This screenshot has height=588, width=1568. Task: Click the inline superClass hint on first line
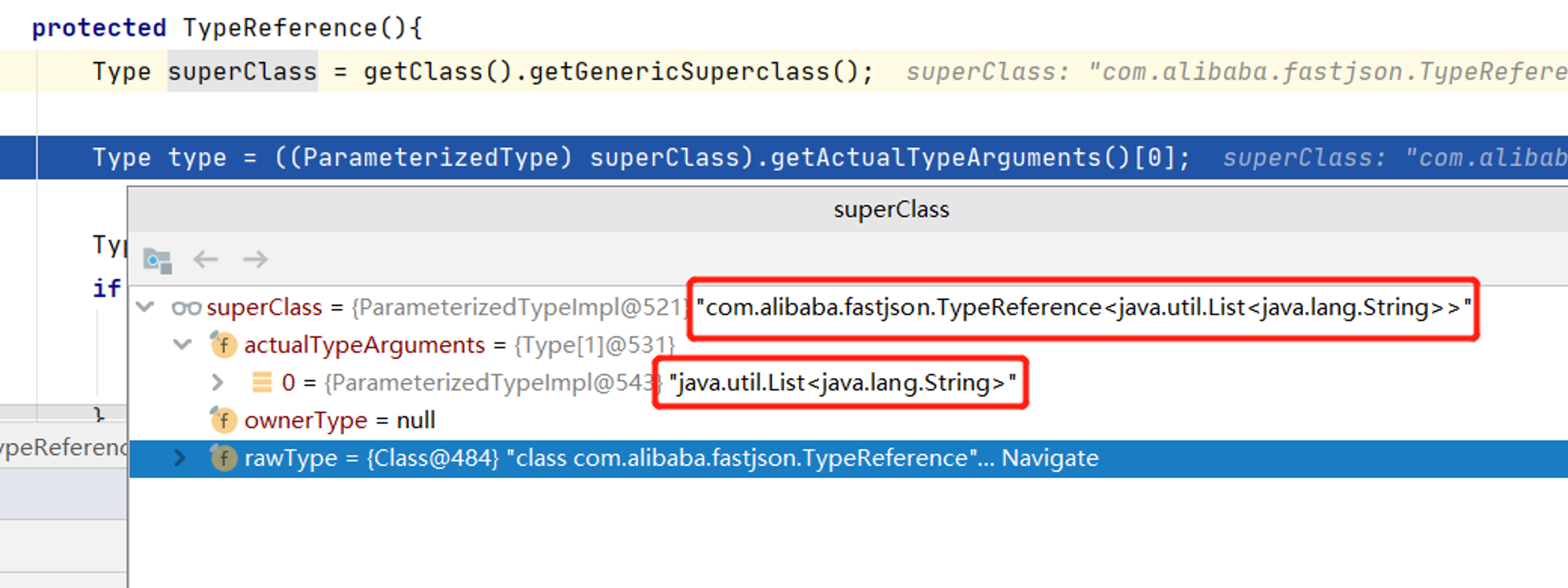click(x=1236, y=71)
